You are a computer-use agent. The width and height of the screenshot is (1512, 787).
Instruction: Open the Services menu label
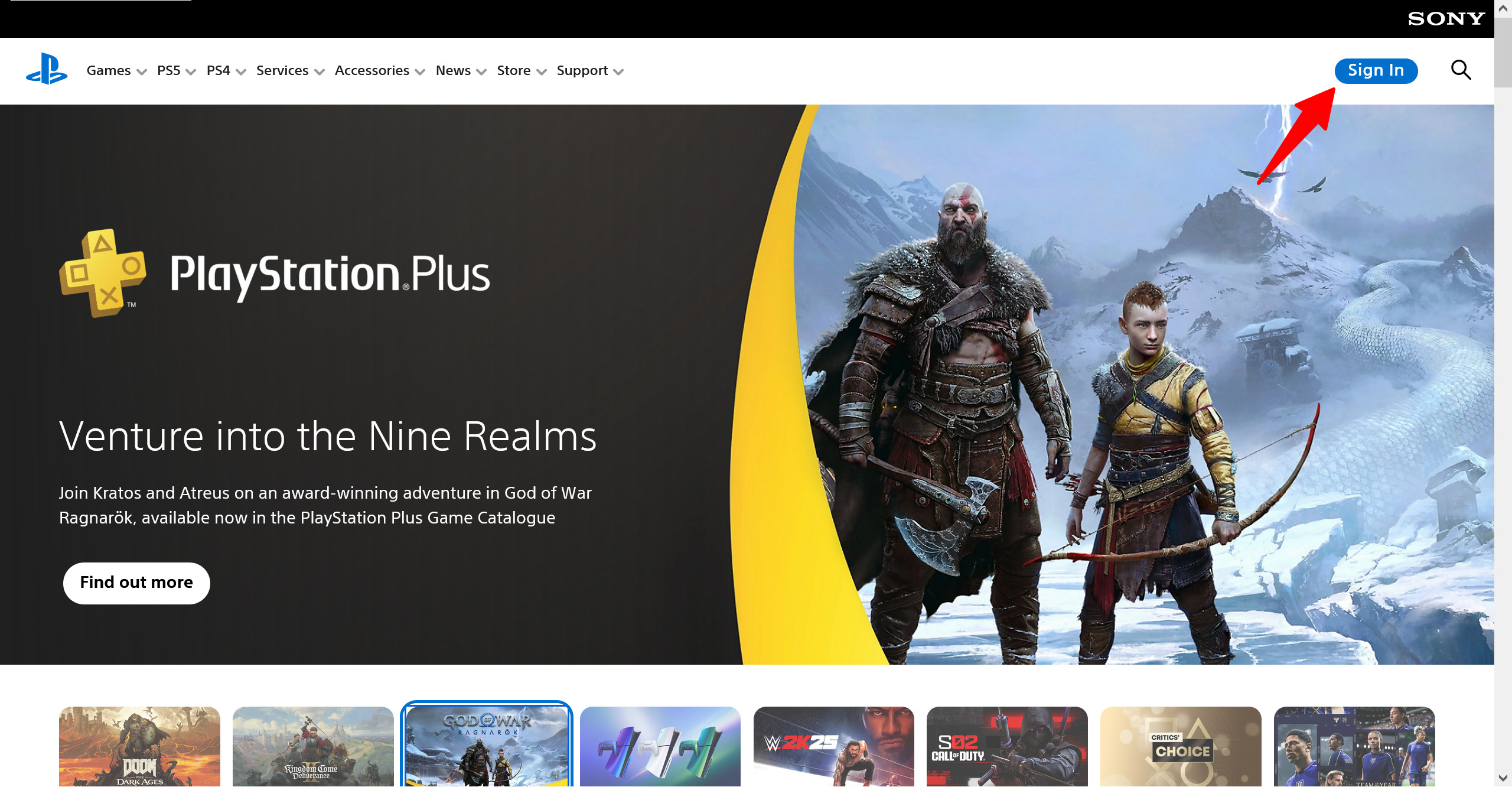[282, 70]
